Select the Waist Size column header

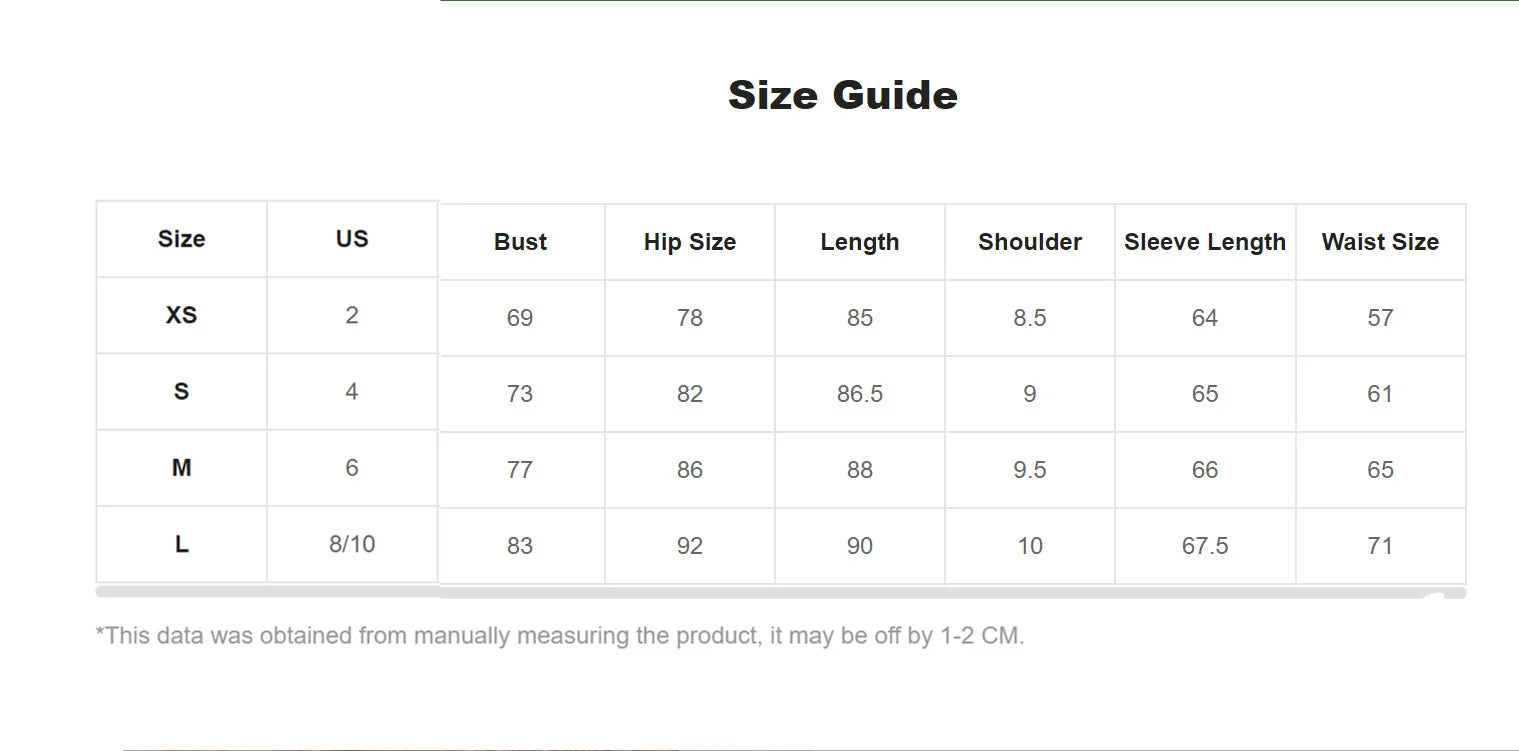tap(1380, 242)
